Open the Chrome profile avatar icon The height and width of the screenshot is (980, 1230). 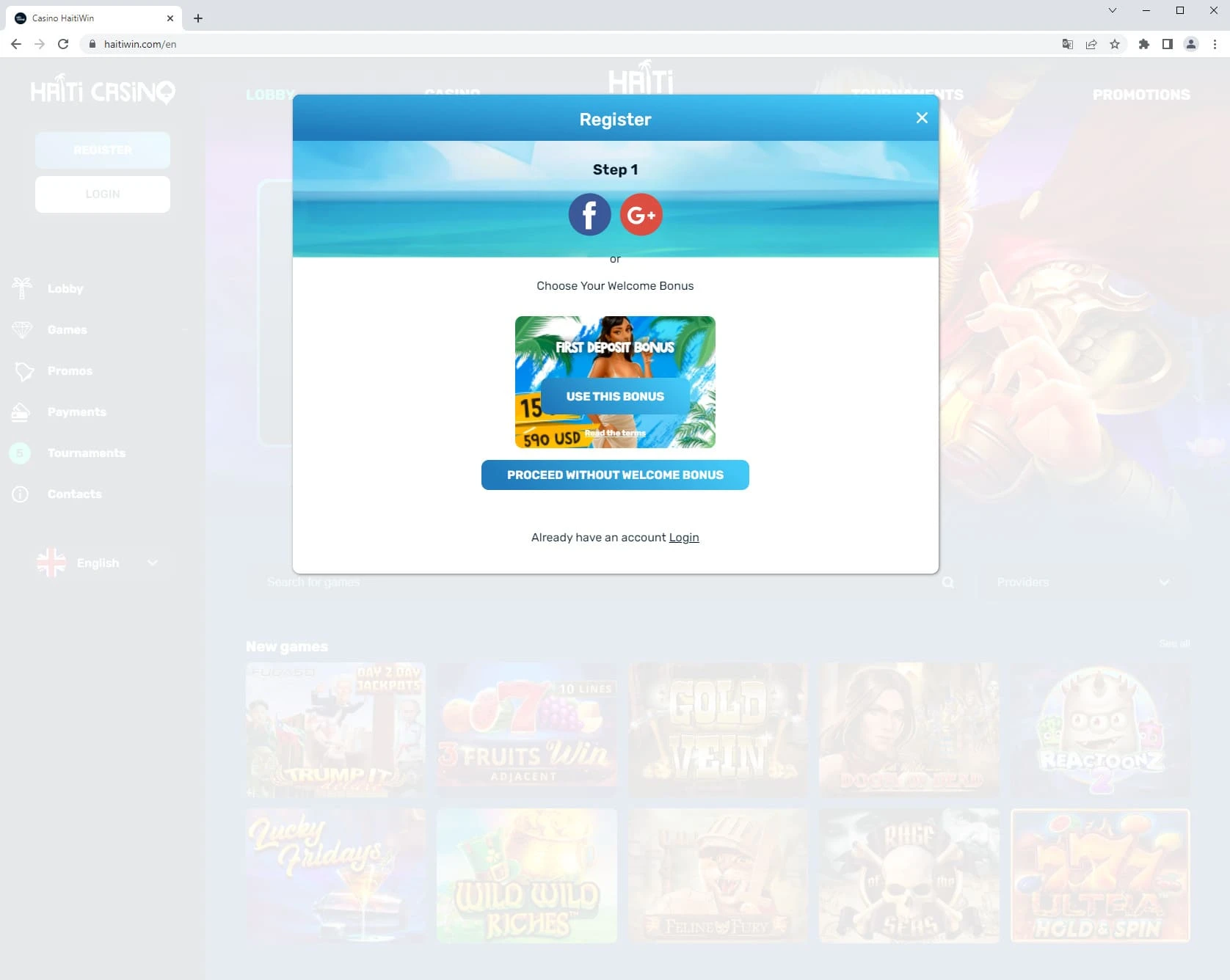click(1191, 44)
